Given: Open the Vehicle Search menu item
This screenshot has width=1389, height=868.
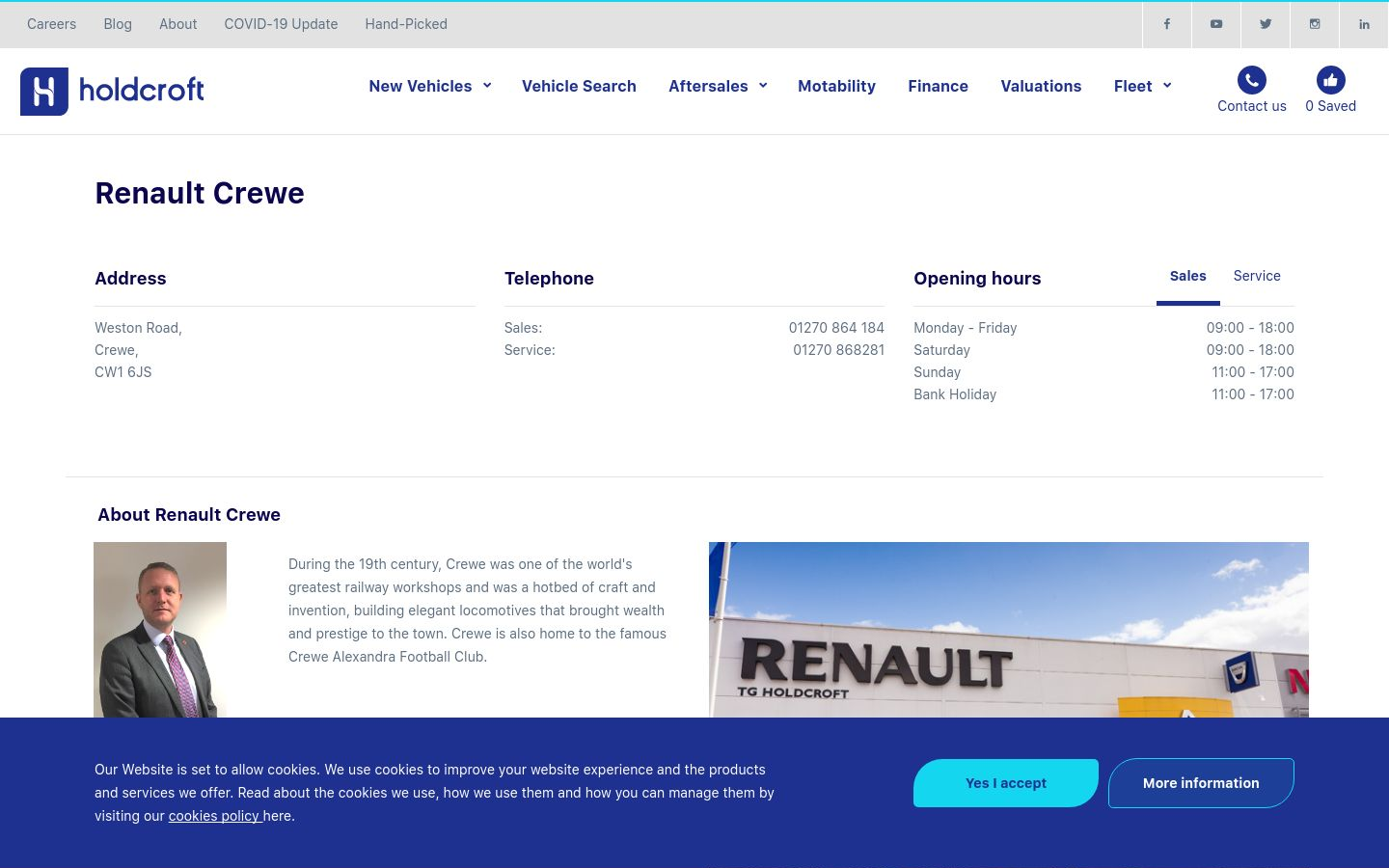Looking at the screenshot, I should coord(579,86).
